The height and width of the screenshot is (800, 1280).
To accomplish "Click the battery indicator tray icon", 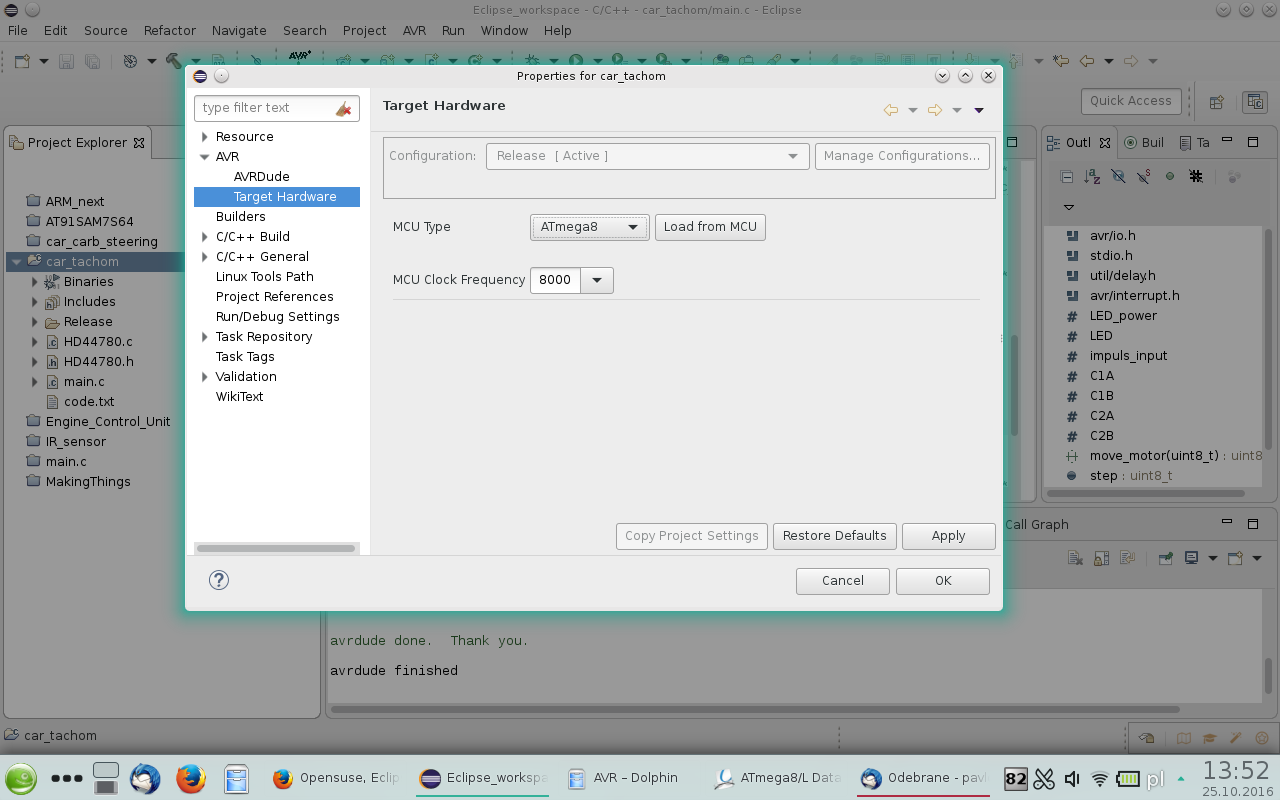I will [x=1128, y=779].
